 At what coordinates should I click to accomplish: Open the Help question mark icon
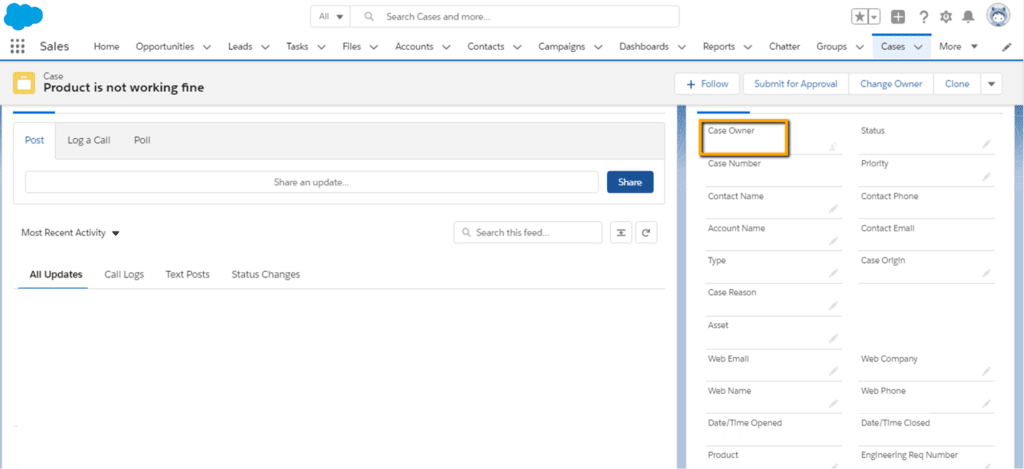923,17
